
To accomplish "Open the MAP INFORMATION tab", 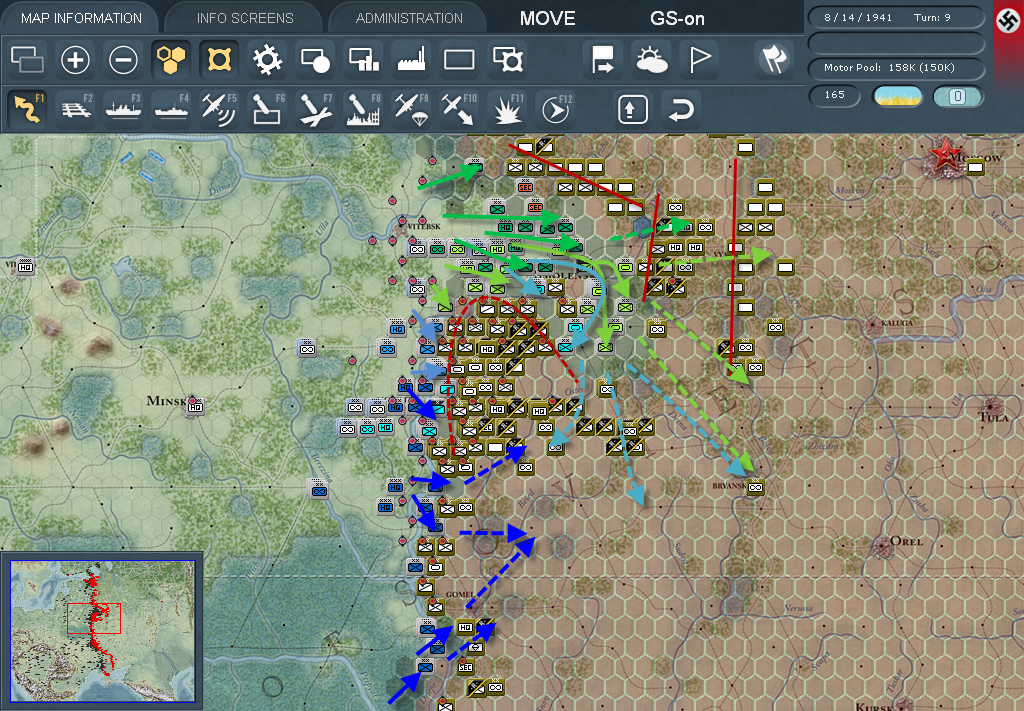I will [81, 18].
